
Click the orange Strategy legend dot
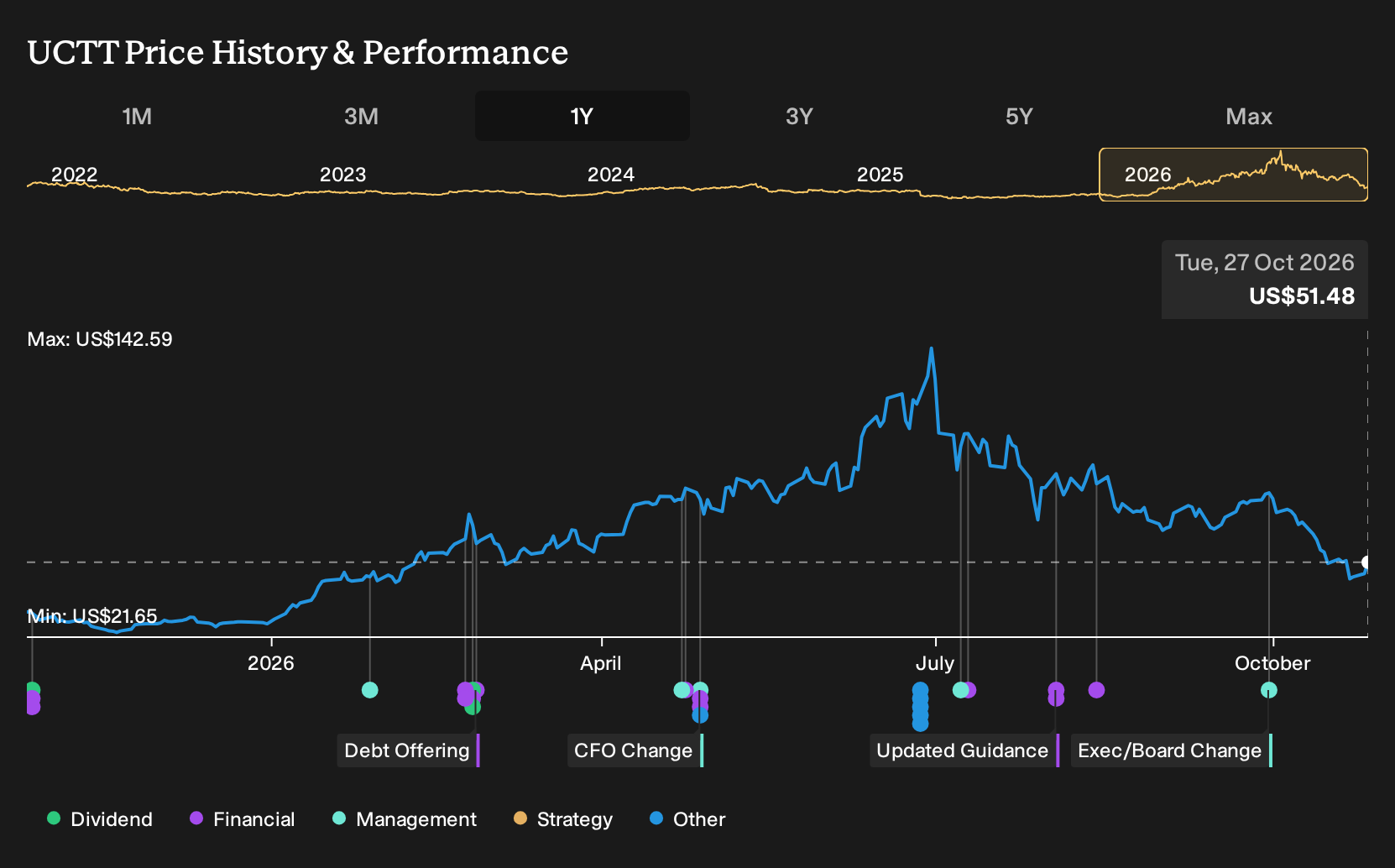coord(520,818)
